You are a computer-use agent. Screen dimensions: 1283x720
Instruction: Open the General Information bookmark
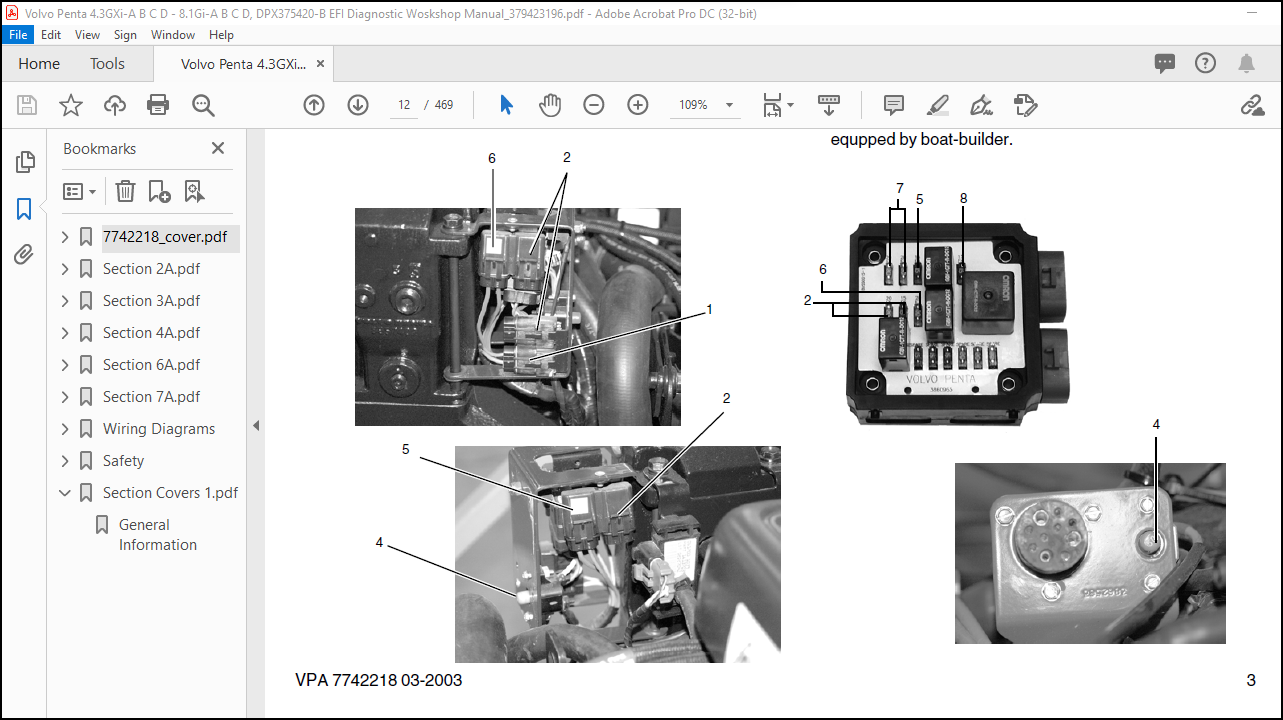(157, 535)
